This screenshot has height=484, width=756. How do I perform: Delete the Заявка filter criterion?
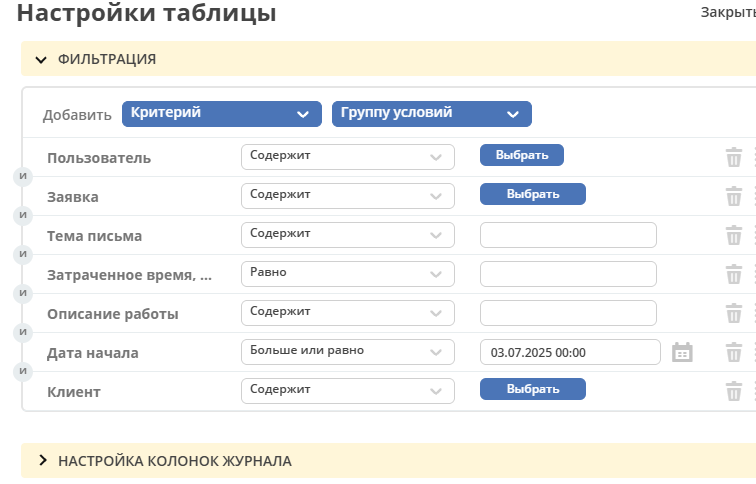(x=733, y=197)
